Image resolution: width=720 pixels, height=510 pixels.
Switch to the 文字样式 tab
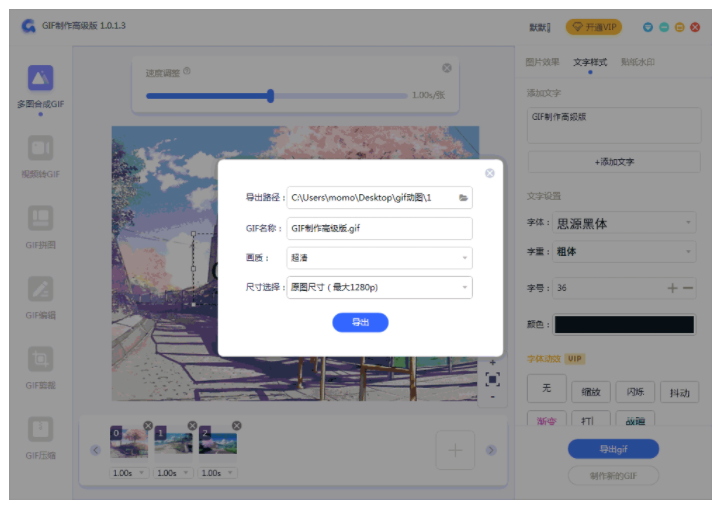590,62
